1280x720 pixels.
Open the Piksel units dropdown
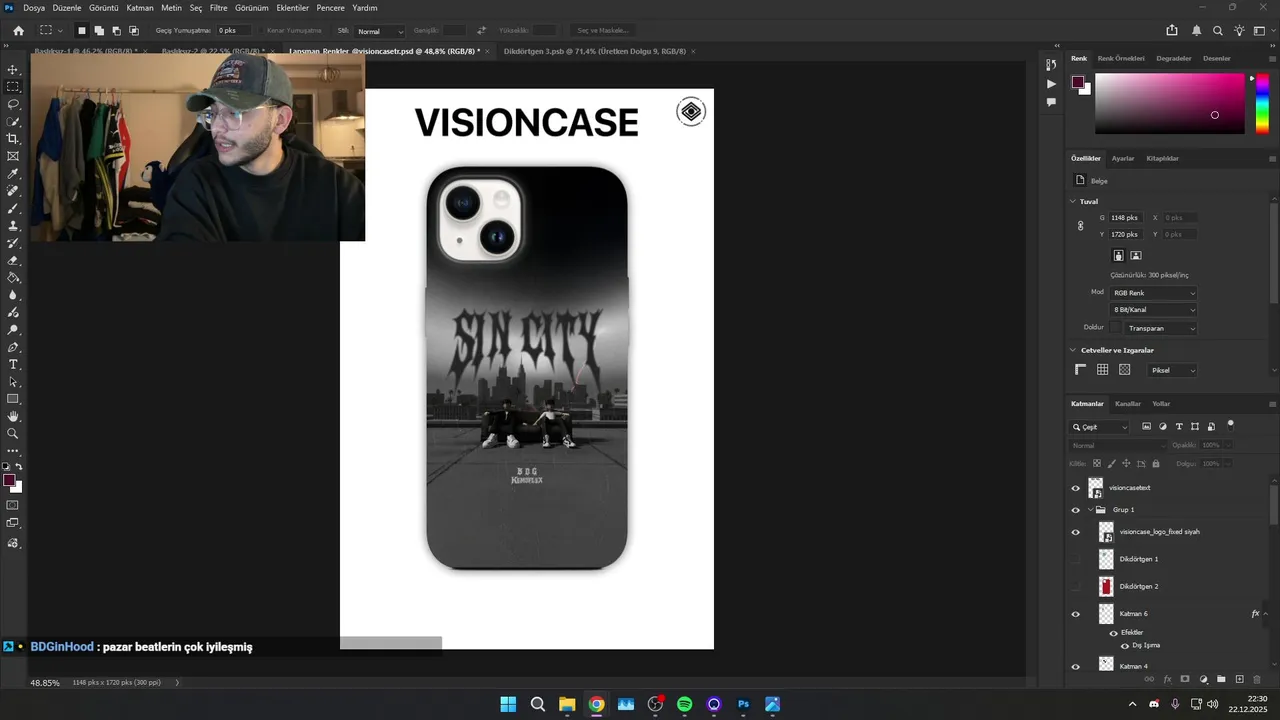tap(1172, 370)
